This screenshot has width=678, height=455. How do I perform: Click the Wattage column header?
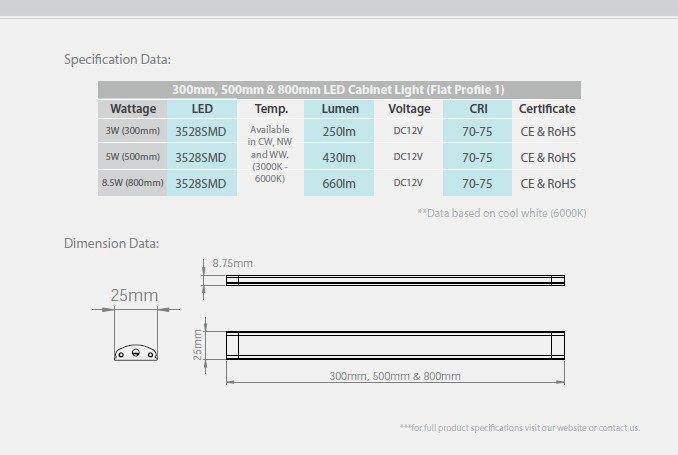point(133,109)
